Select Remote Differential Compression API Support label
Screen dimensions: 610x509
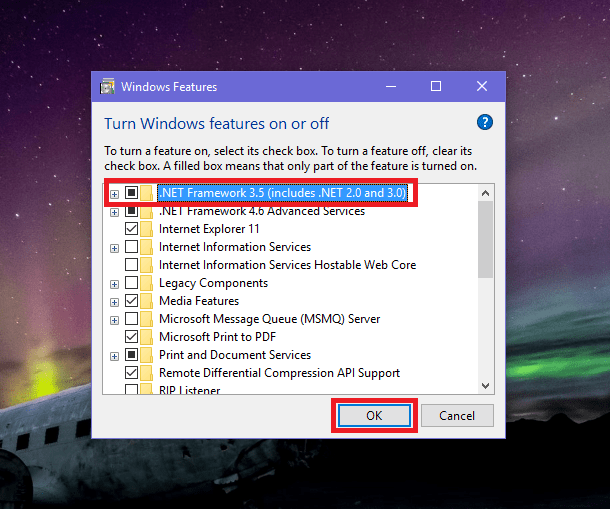click(279, 373)
